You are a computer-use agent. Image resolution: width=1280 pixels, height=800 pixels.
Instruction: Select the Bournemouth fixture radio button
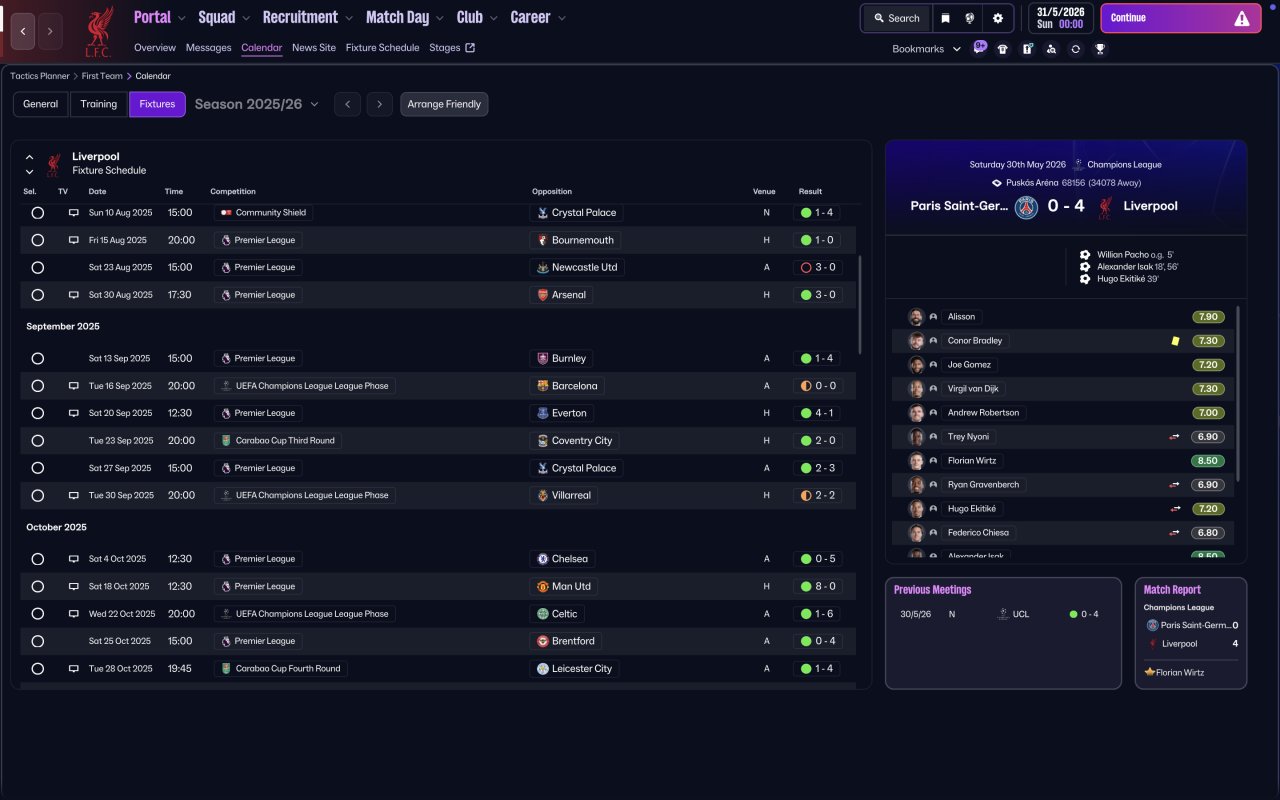(38, 240)
